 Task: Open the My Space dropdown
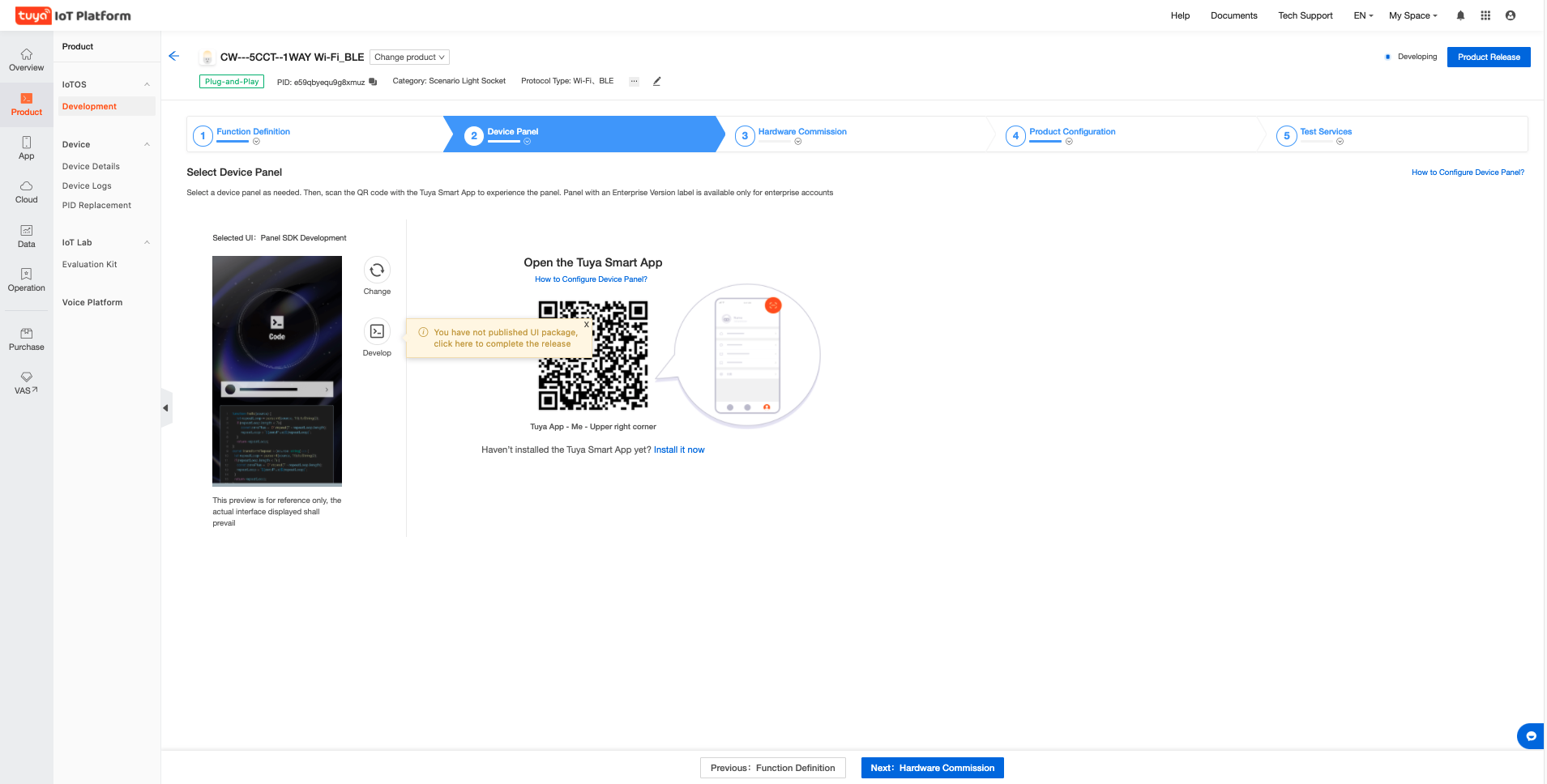pyautogui.click(x=1413, y=15)
